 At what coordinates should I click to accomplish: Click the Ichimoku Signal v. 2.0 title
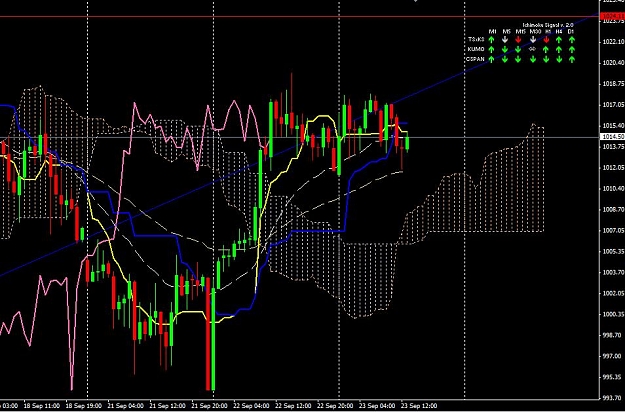click(x=548, y=25)
